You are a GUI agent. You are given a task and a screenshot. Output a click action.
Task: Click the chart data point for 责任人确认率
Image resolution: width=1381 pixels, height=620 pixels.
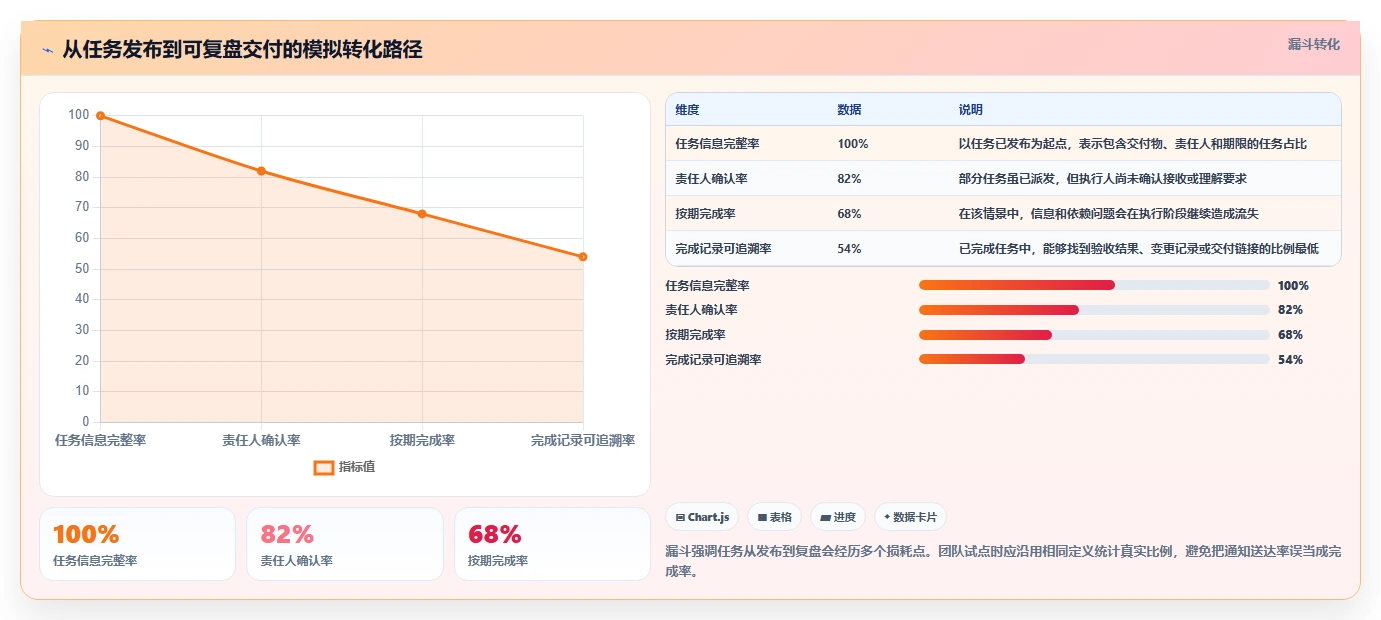point(261,171)
